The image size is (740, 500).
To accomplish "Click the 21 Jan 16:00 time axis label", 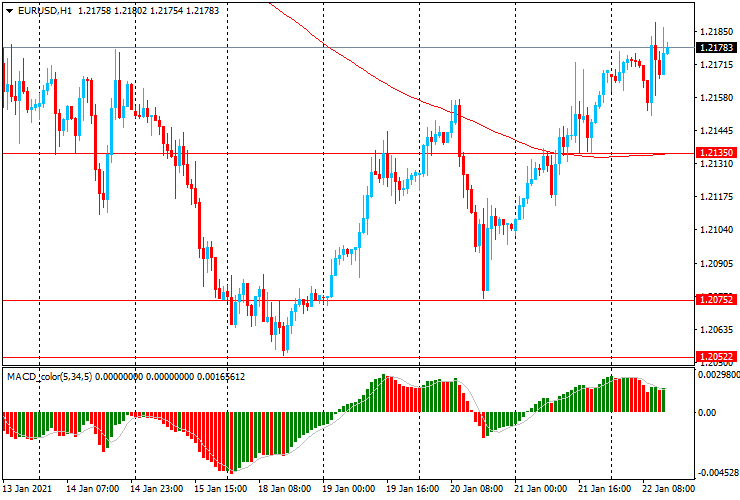I will pos(605,488).
